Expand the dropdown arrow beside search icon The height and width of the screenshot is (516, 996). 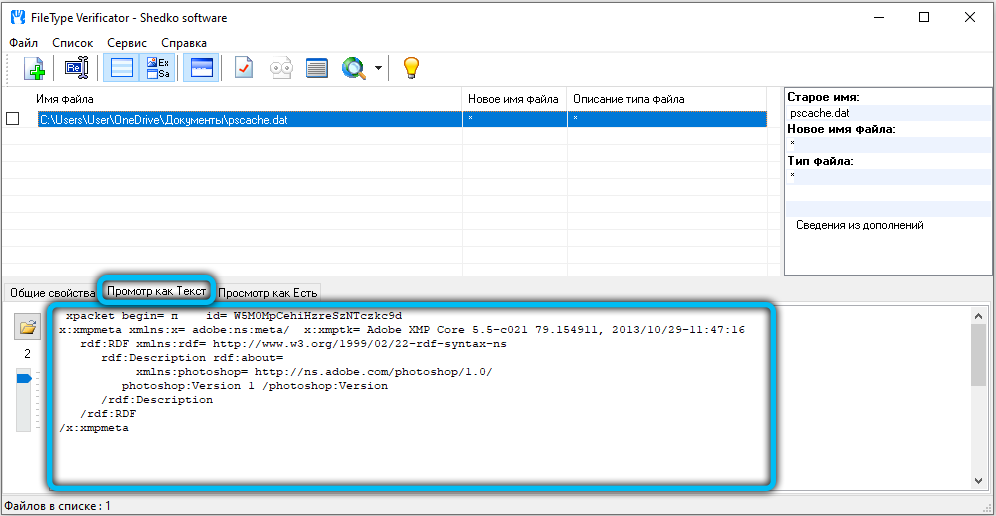point(378,69)
